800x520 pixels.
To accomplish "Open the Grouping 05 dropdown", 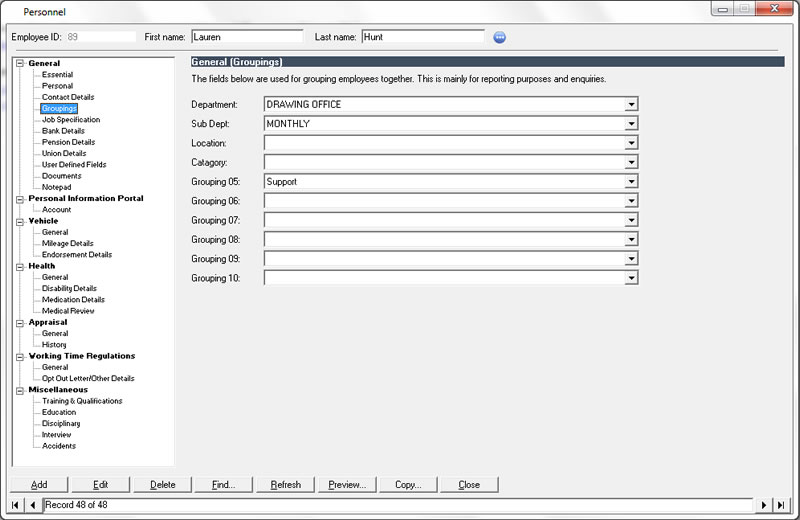I will pos(631,182).
